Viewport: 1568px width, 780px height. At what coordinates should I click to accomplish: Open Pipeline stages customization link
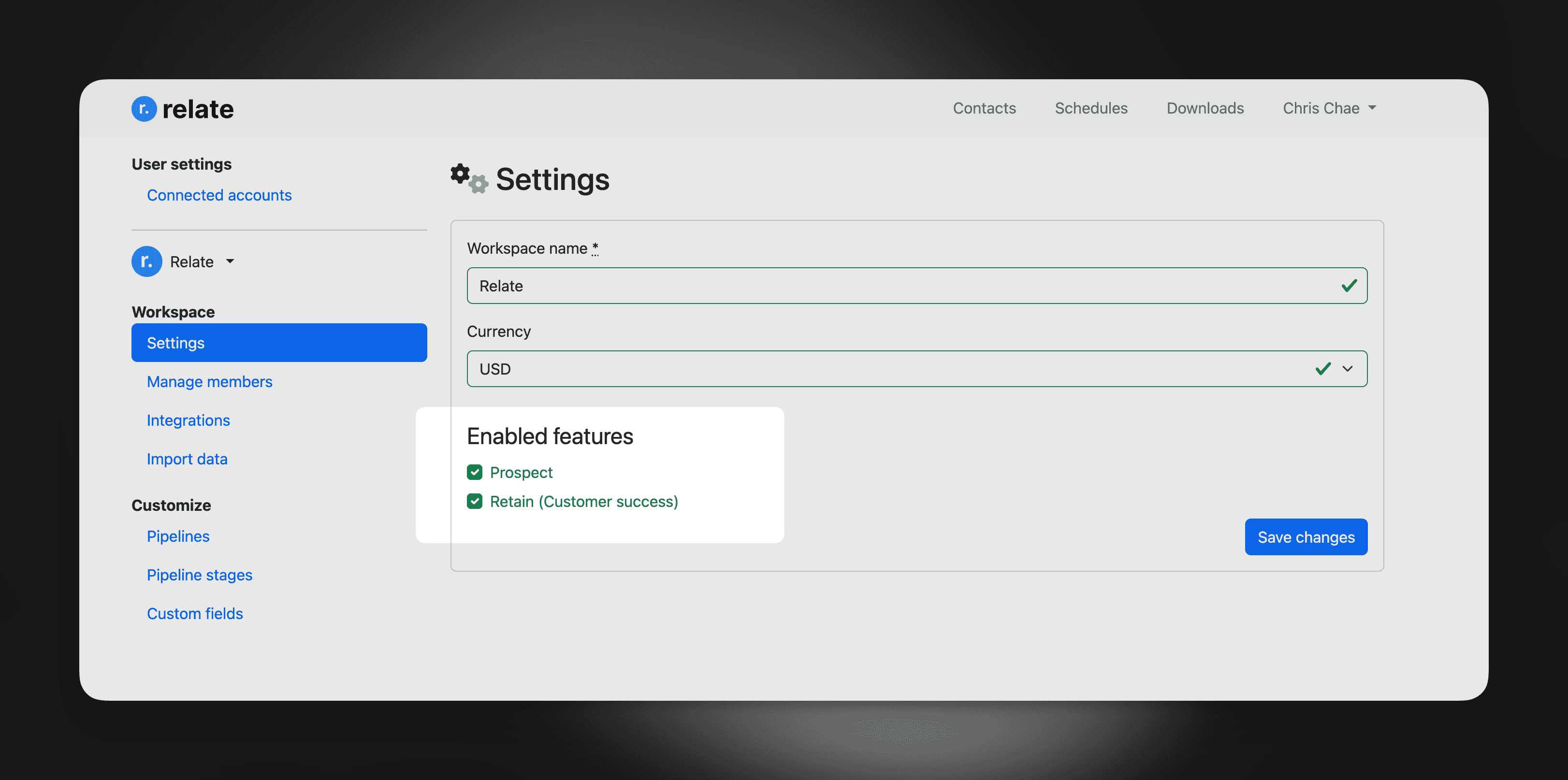(199, 575)
